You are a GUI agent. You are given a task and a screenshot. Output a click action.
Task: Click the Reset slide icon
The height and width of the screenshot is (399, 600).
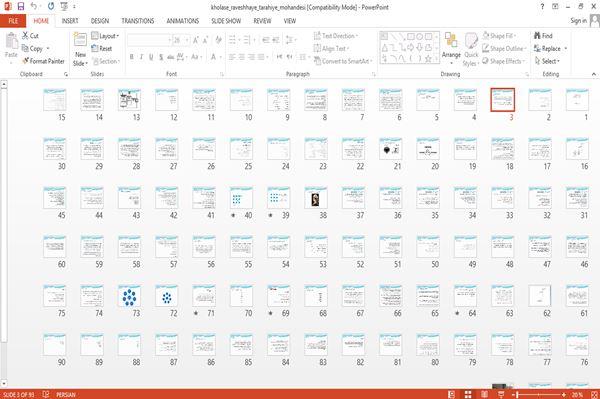coord(95,48)
